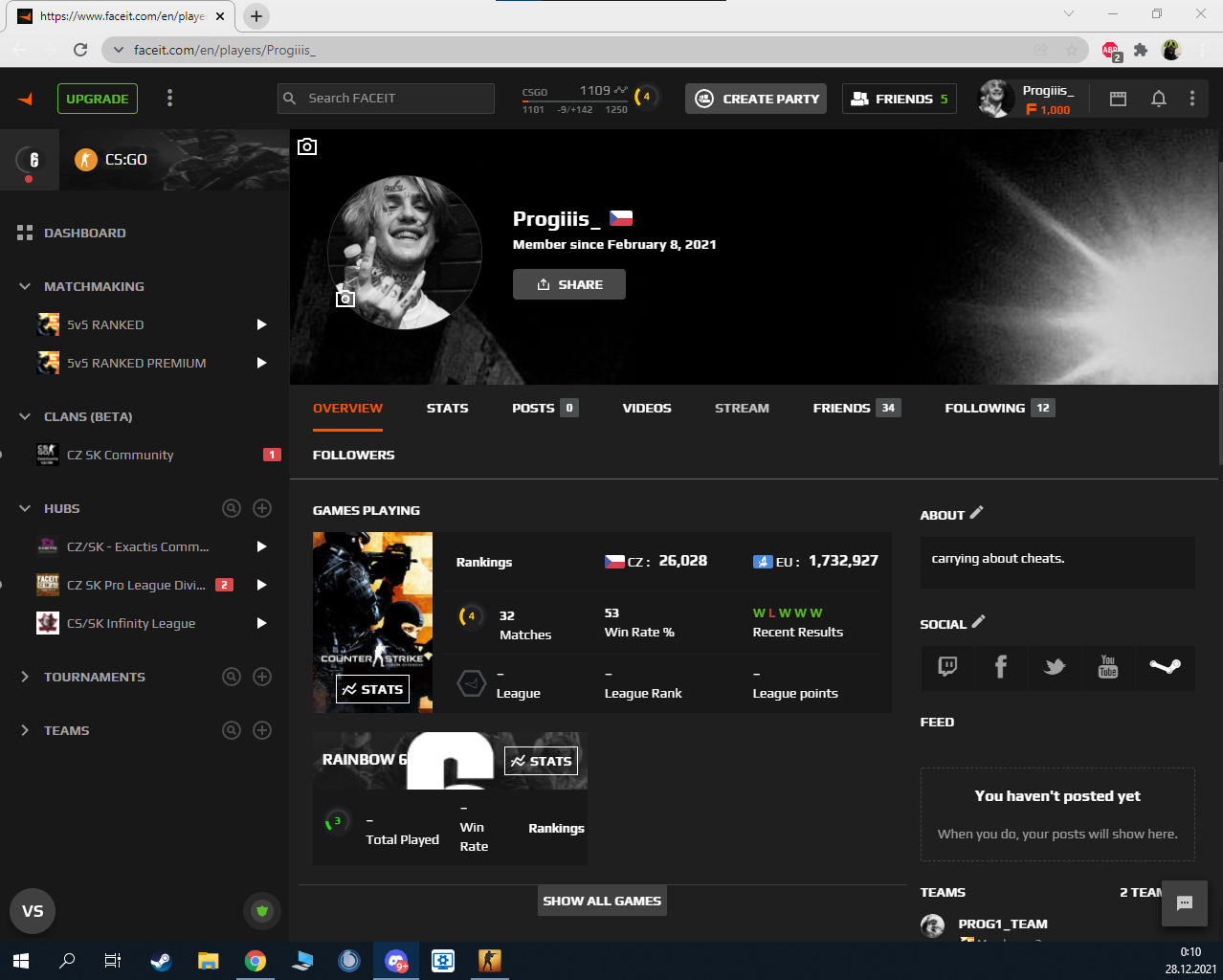Expand 5v5 RANKED PREMIUM arrow
Image resolution: width=1223 pixels, height=980 pixels.
coord(261,363)
